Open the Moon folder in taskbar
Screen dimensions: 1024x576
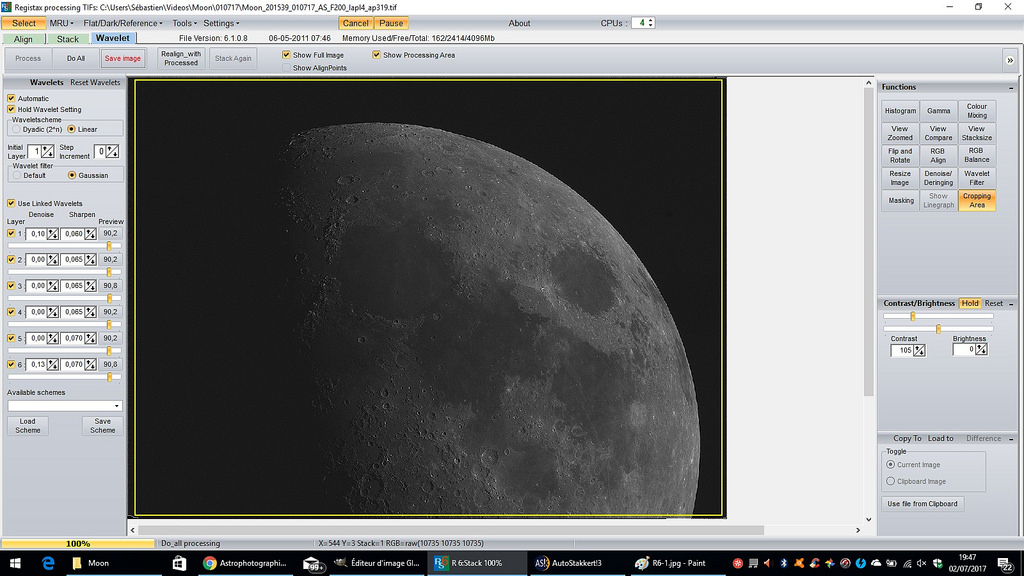90,563
